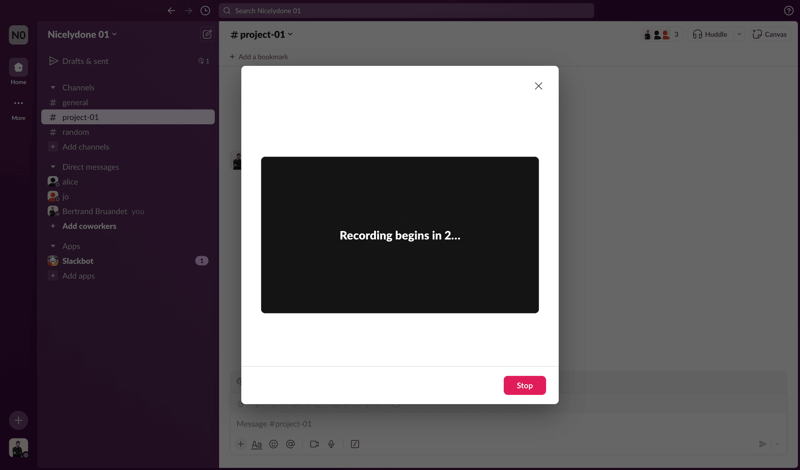This screenshot has height=470, width=800.
Task: Open the Canvas
Action: coord(769,34)
